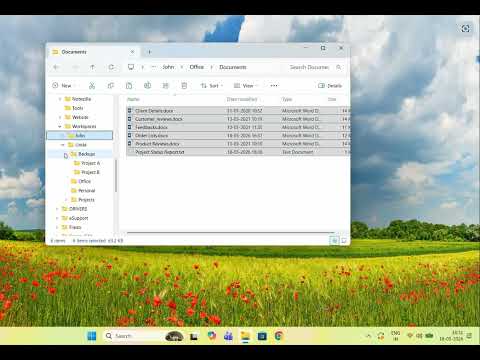This screenshot has width=480, height=360.
Task: Select the Tools folder in tree
Action: point(77,108)
